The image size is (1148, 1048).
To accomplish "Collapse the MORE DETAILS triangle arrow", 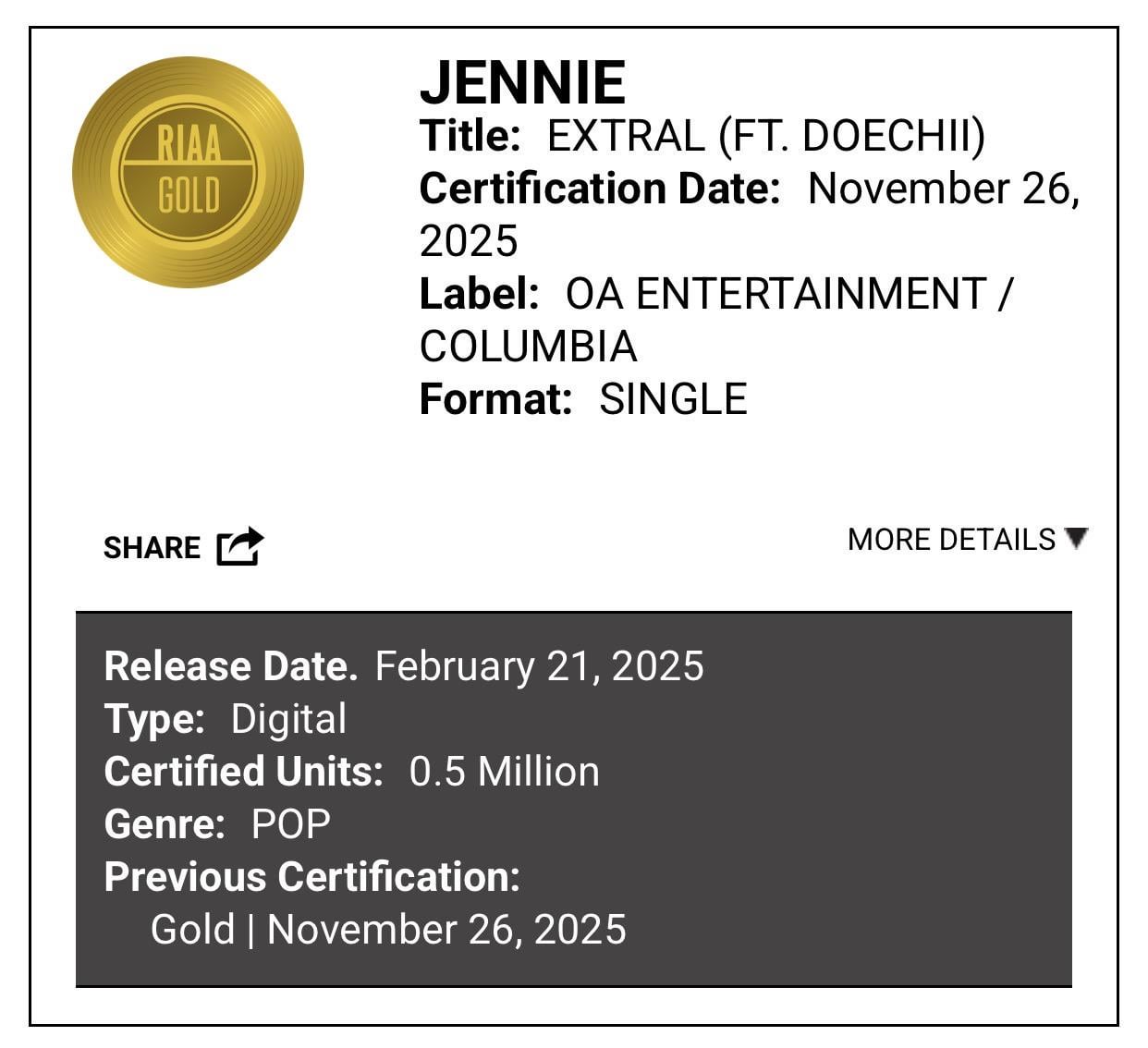I will 1076,538.
